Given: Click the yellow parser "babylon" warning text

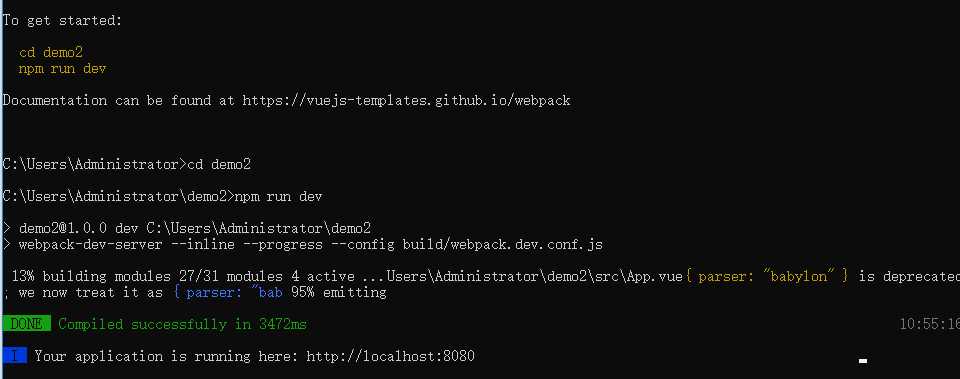Looking at the screenshot, I should (767, 276).
